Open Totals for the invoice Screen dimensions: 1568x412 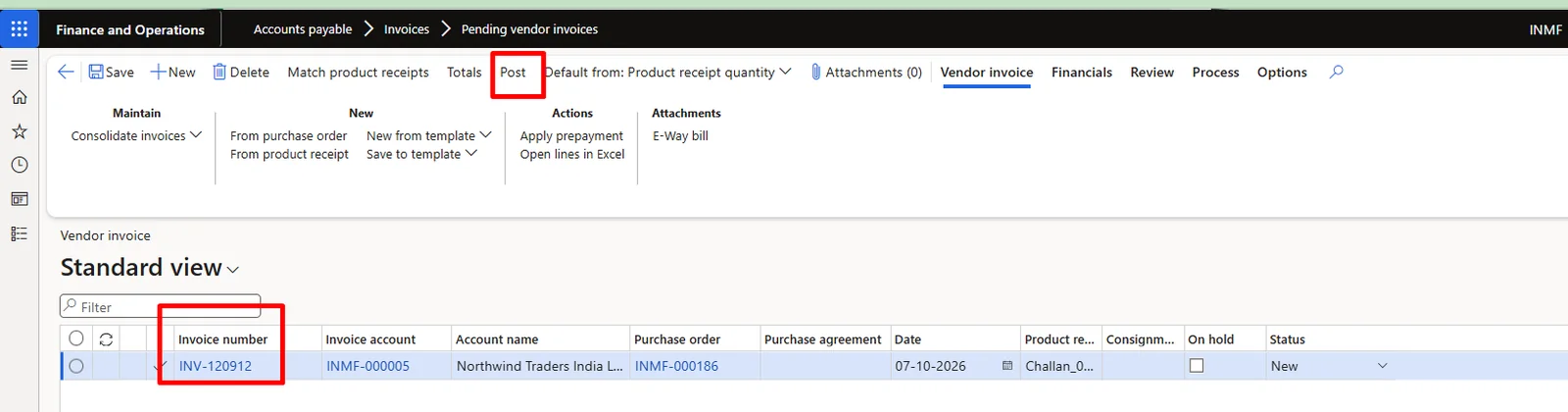pos(464,72)
